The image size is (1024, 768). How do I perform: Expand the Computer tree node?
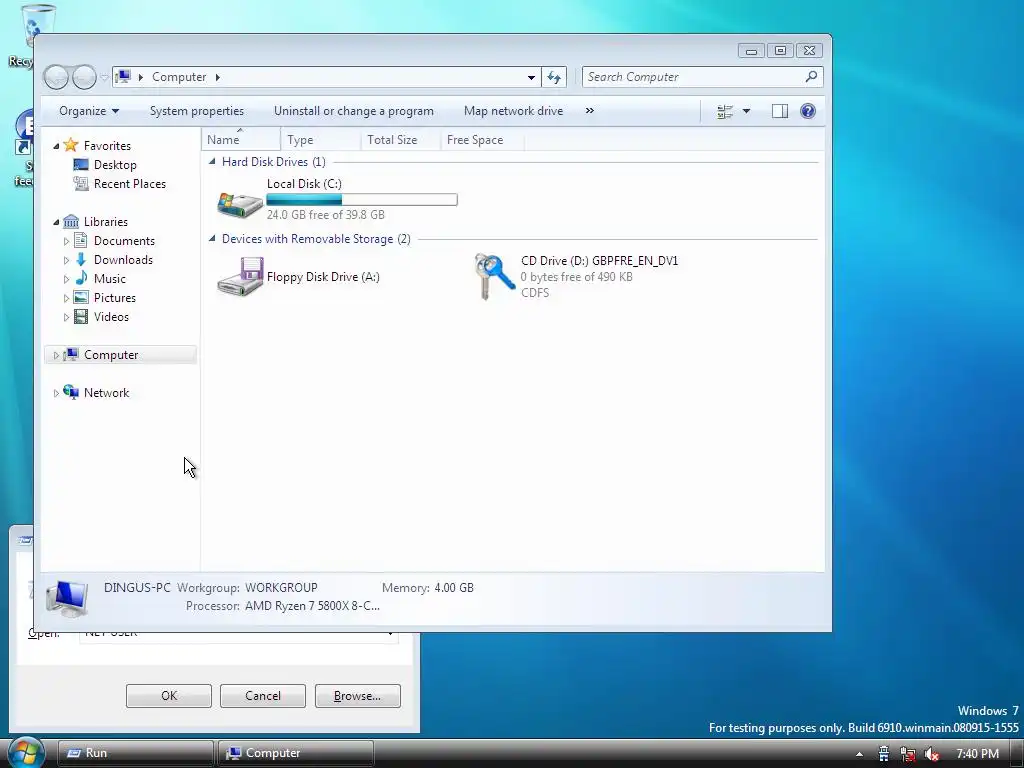pyautogui.click(x=56, y=355)
